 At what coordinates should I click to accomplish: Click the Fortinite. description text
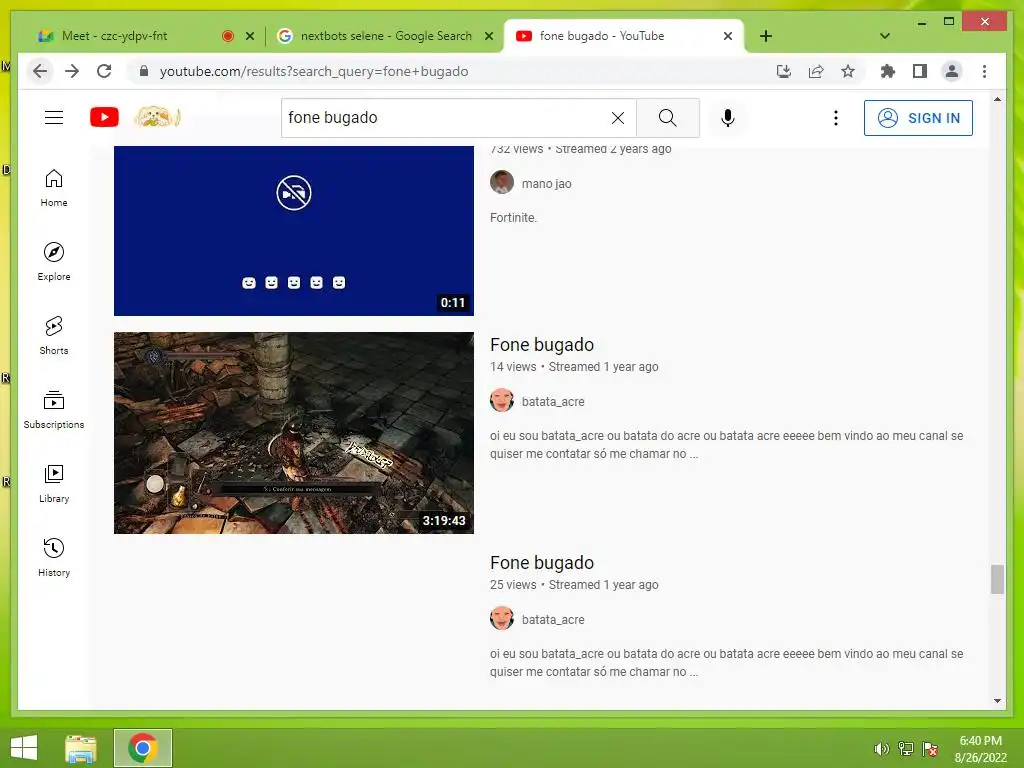(513, 218)
